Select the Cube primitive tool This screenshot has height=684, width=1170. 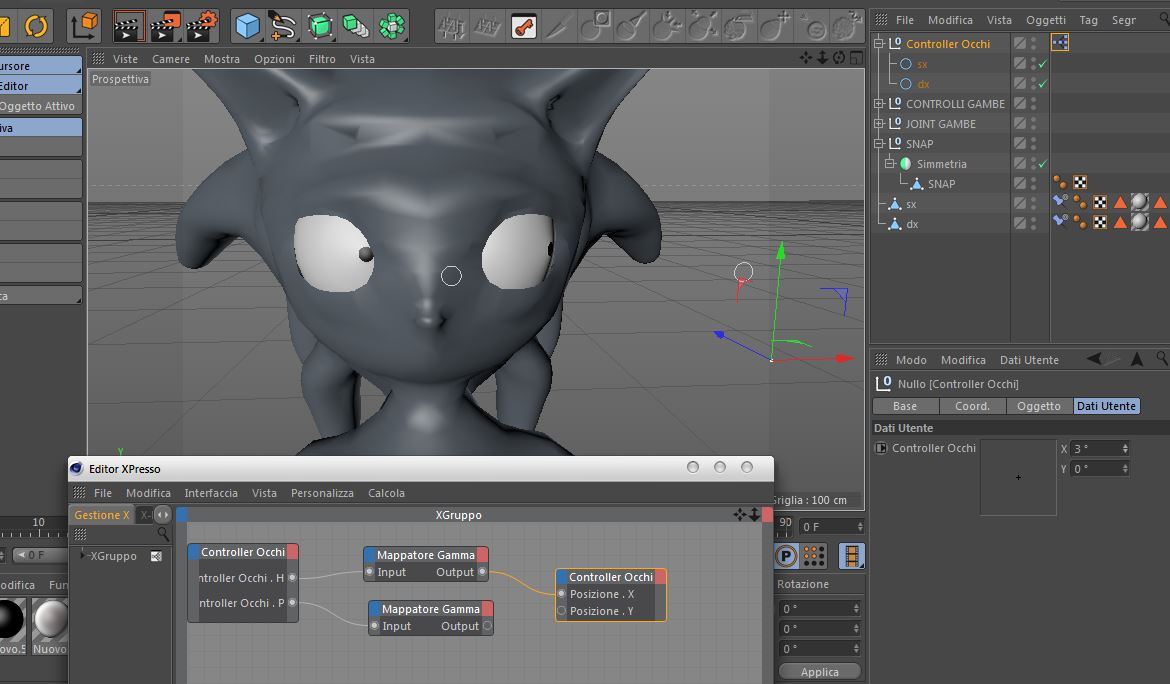247,25
